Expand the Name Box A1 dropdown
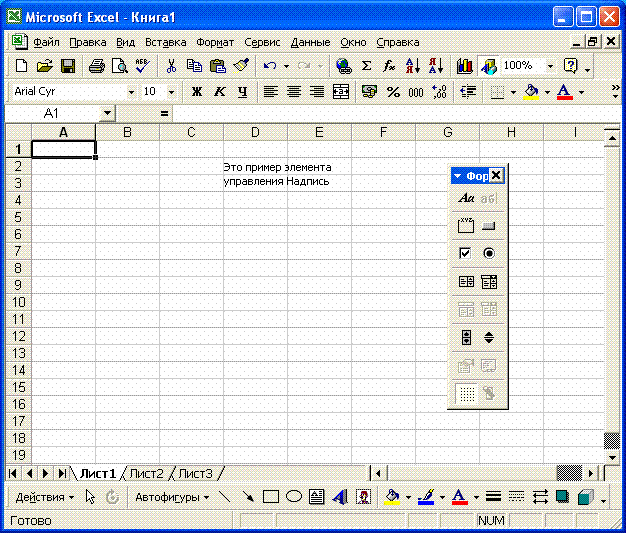The image size is (626, 533). [x=107, y=113]
